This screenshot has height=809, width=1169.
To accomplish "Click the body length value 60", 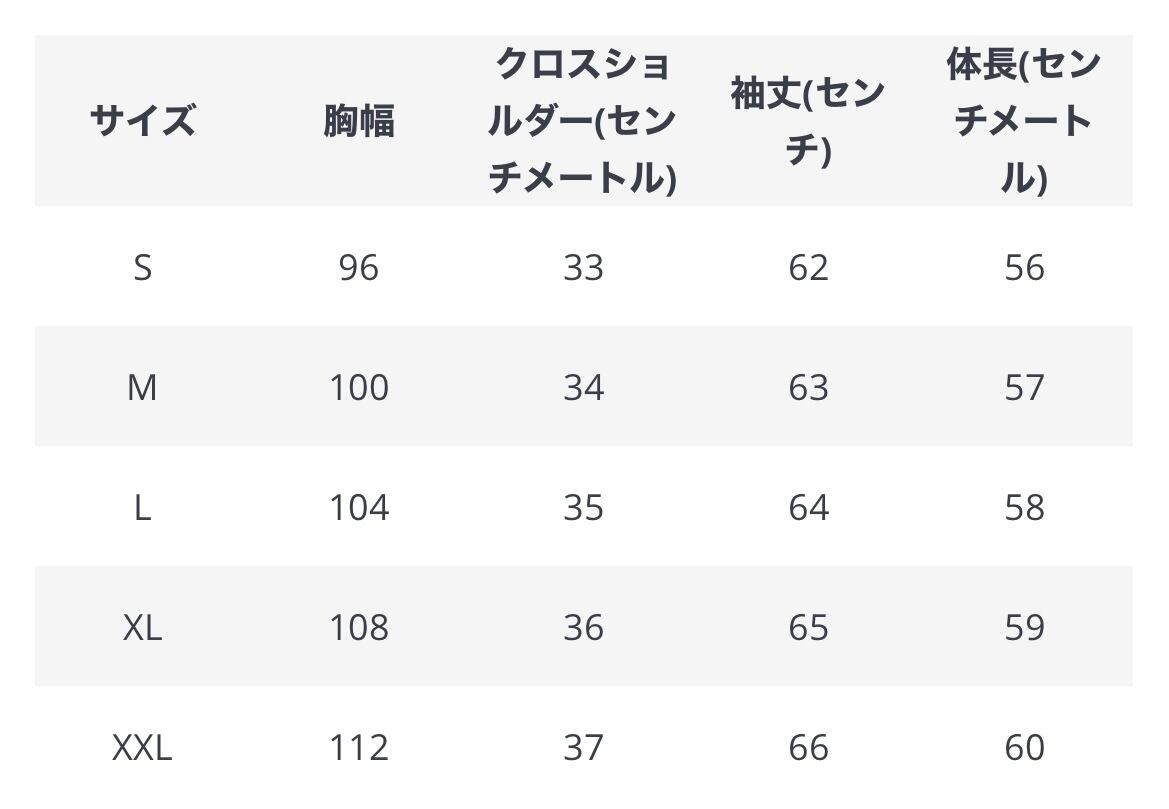I will pyautogui.click(x=1024, y=747).
